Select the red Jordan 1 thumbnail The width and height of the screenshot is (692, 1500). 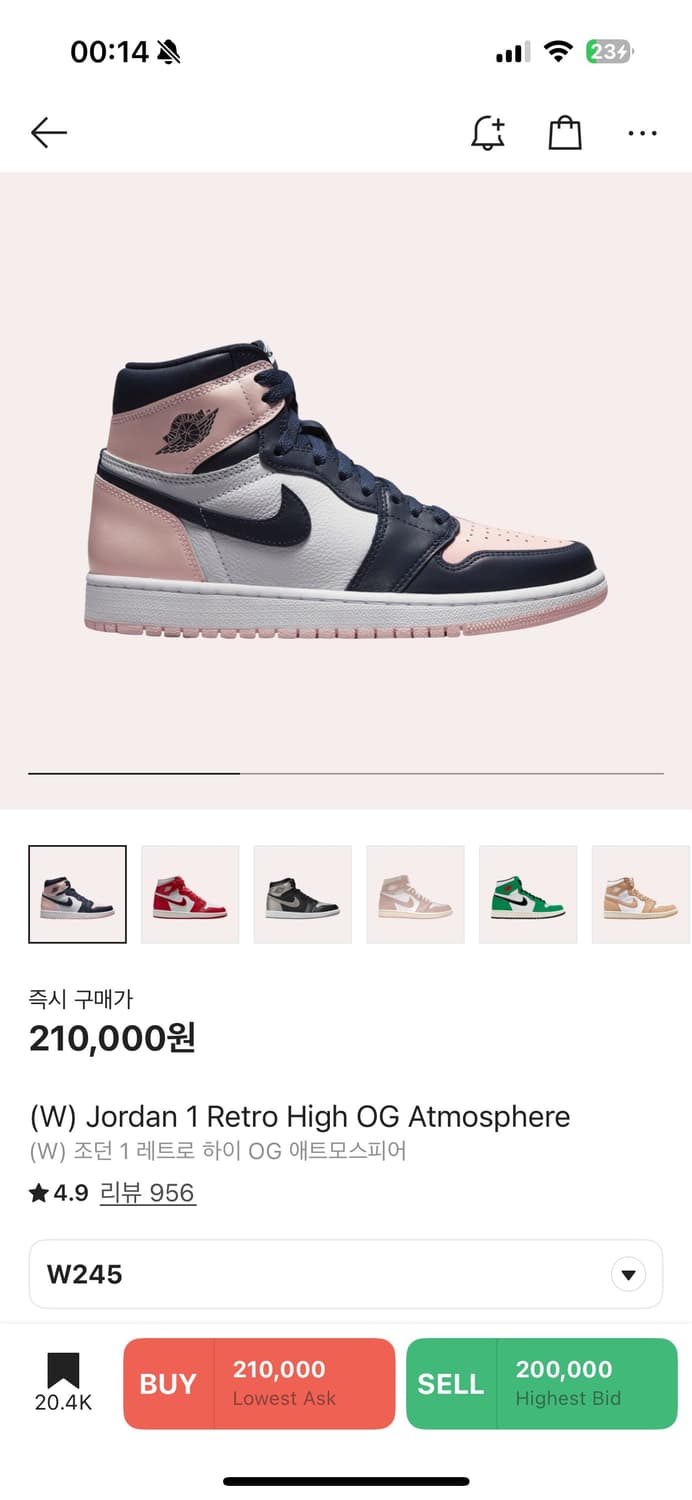point(190,894)
